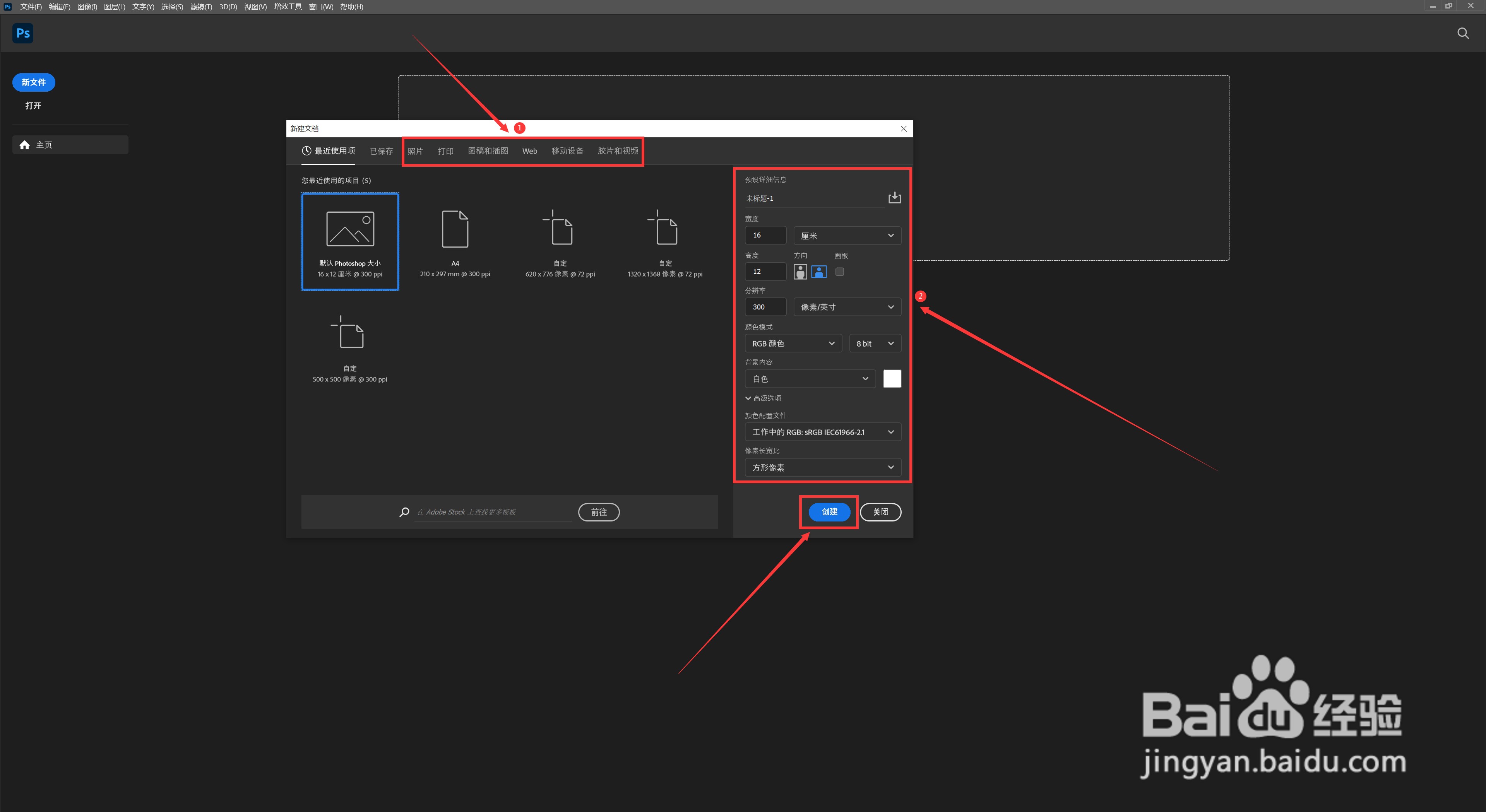
Task: Open the search magnifier icon at top right
Action: pyautogui.click(x=1463, y=33)
